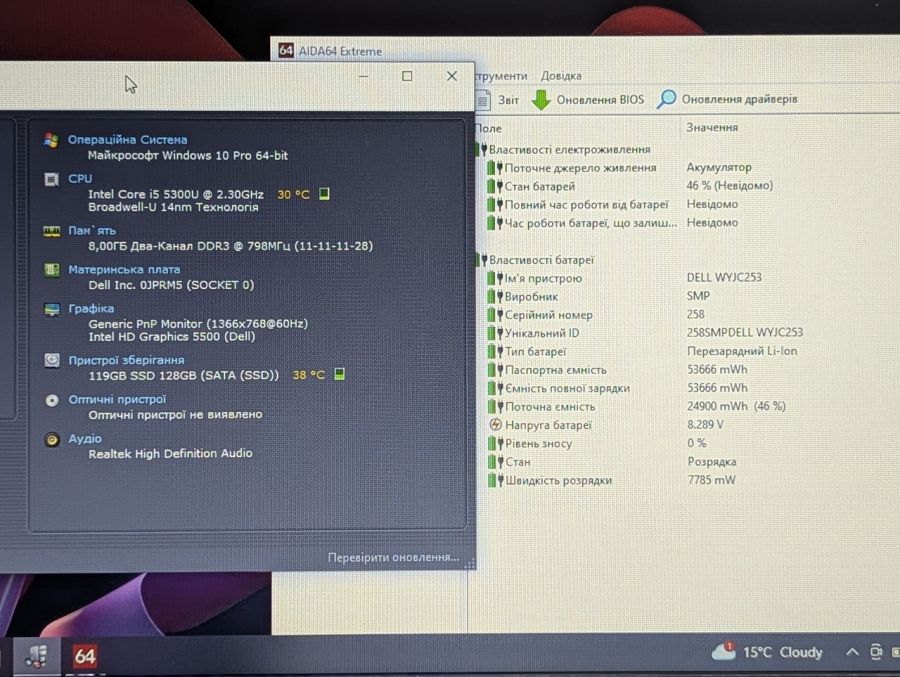Click the motherboard icon

coord(52,269)
